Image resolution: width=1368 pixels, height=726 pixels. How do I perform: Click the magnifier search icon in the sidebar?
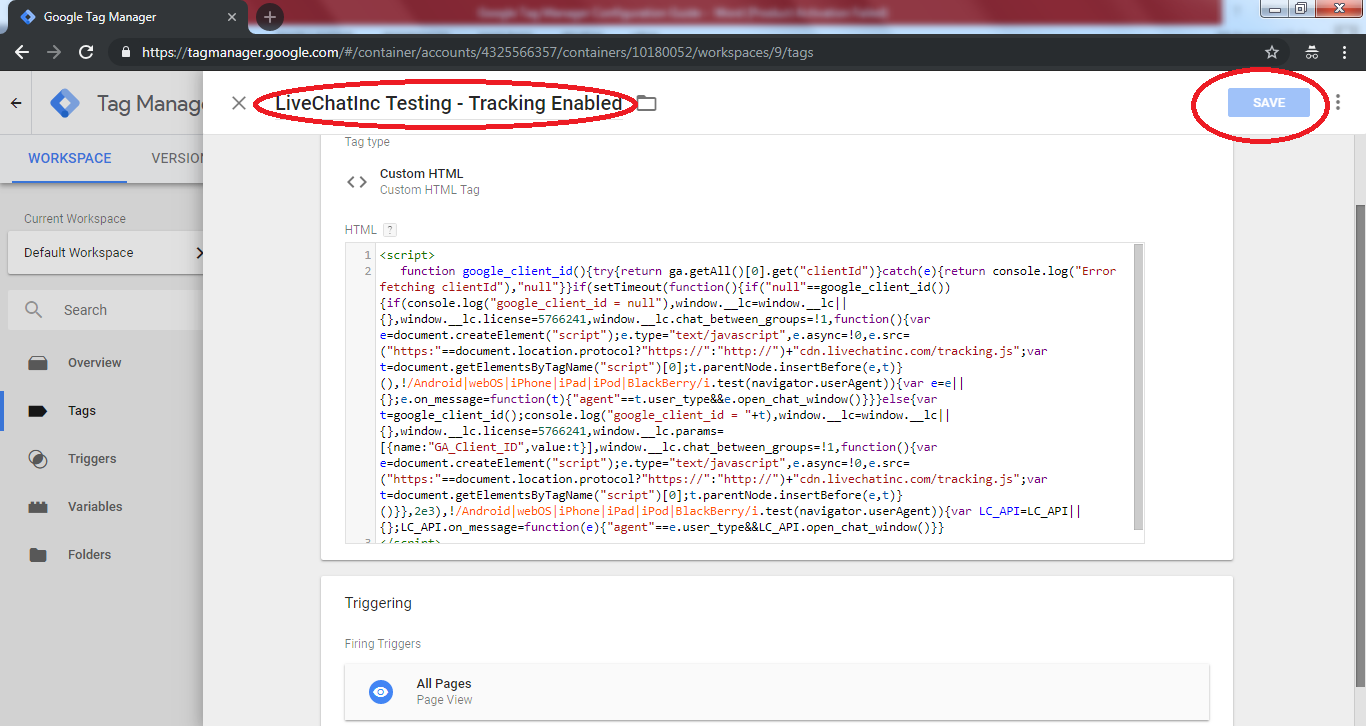[34, 310]
